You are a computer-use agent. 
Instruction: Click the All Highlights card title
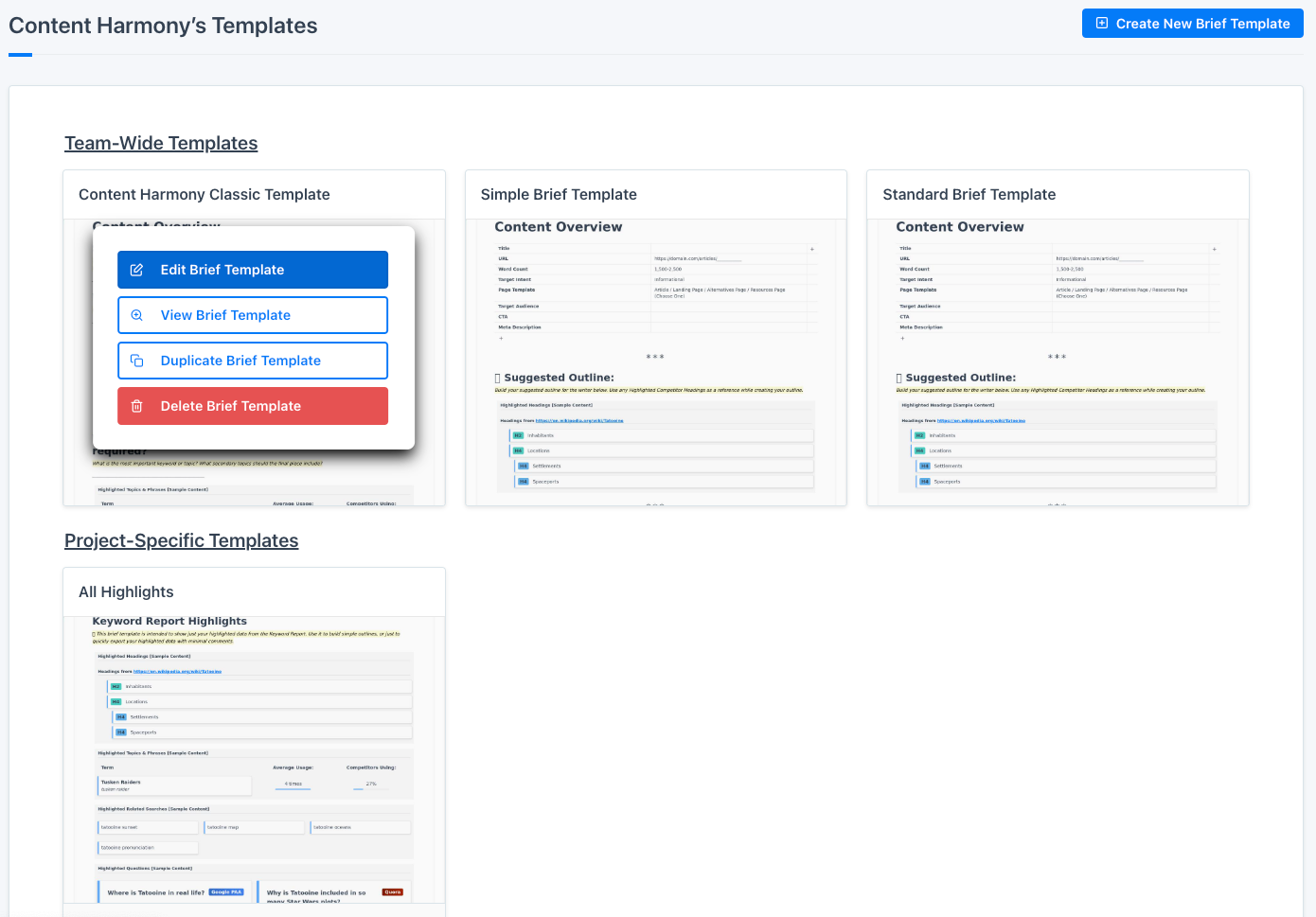[126, 592]
